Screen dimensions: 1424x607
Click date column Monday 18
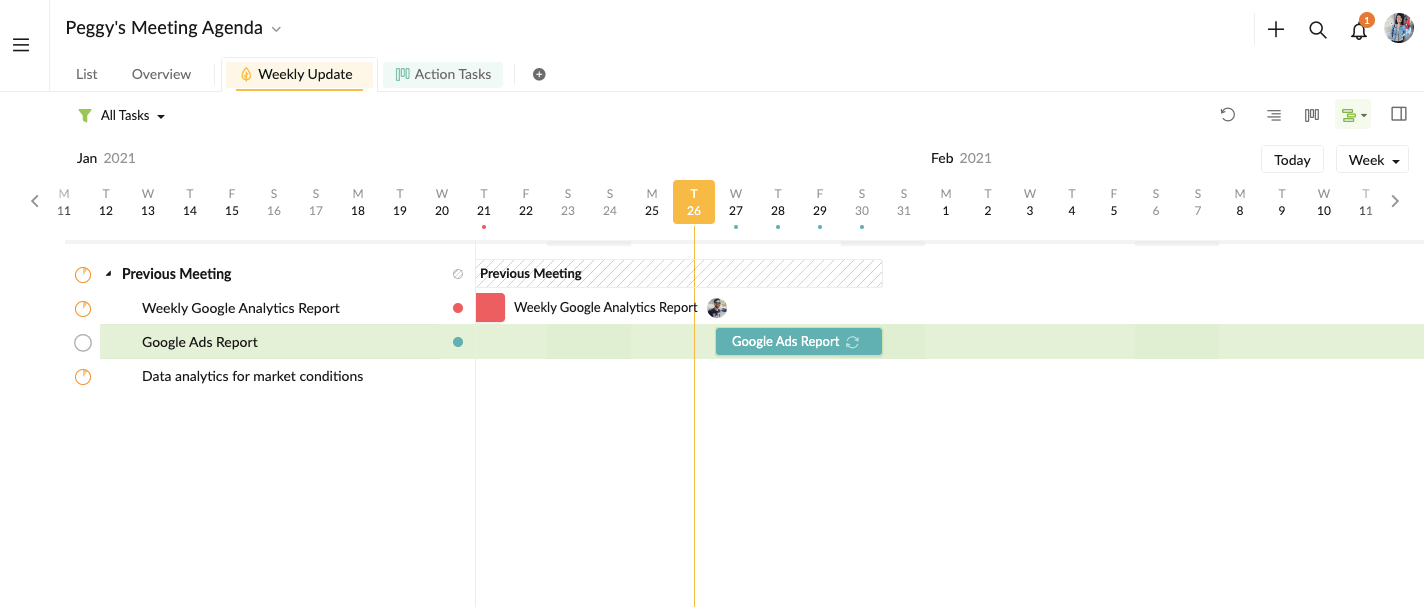[x=358, y=202]
